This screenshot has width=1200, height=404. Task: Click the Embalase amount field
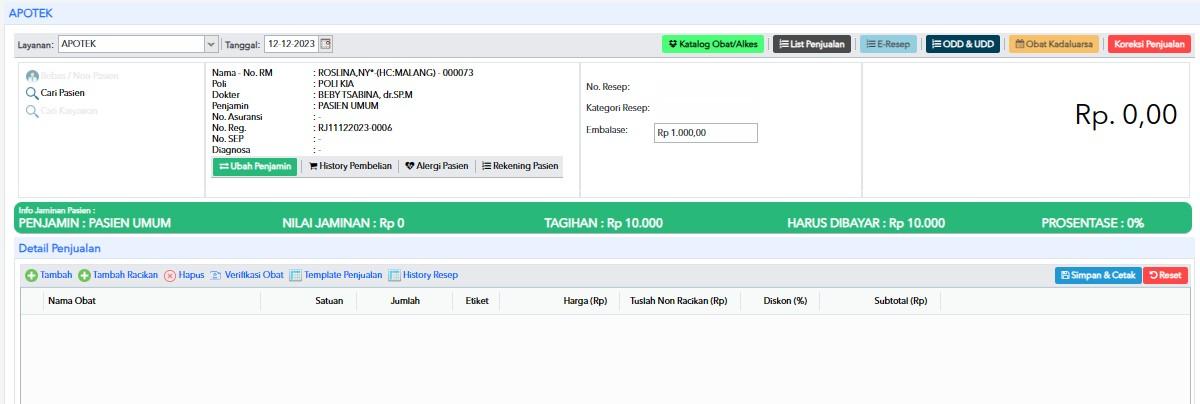click(x=705, y=133)
